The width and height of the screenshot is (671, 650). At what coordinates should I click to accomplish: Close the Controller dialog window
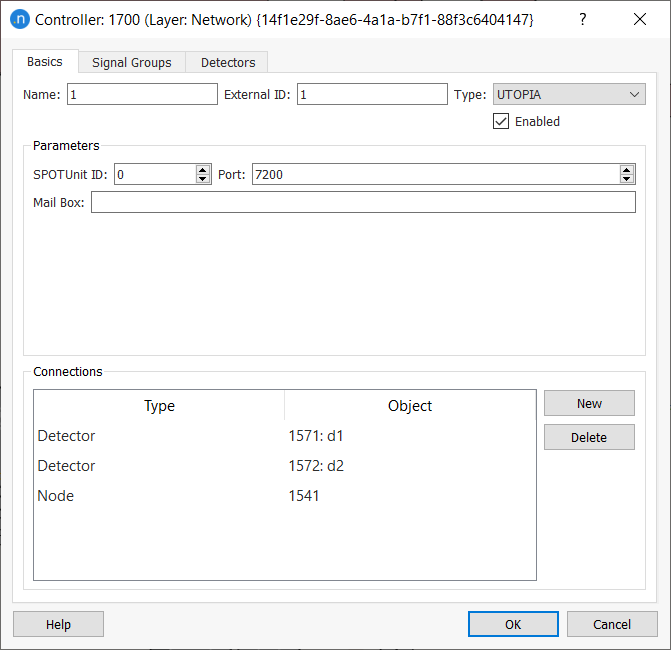click(x=638, y=19)
